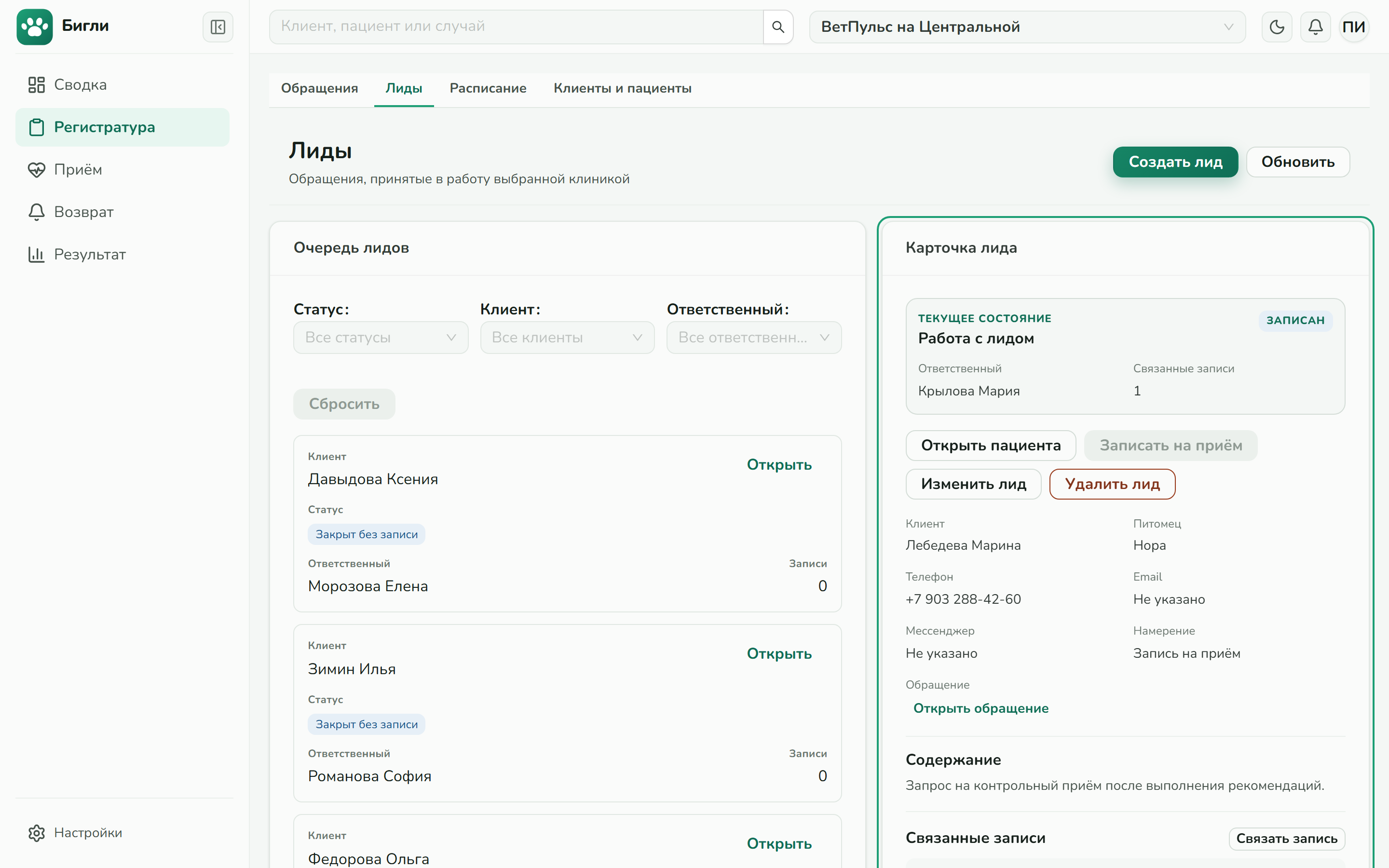Click the Очередь лидов panel heading
The height and width of the screenshot is (868, 1389).
351,248
